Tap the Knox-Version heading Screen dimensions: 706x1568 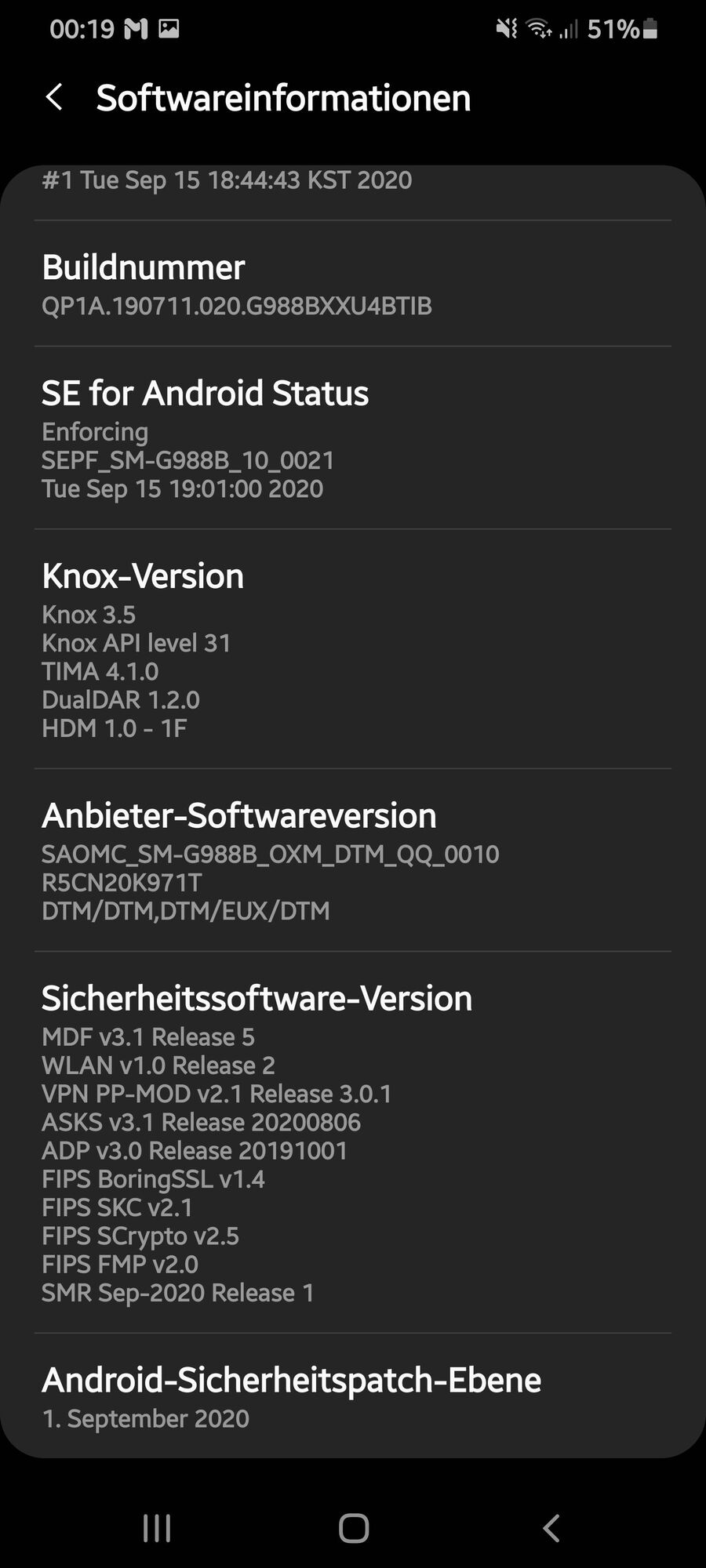click(x=143, y=576)
